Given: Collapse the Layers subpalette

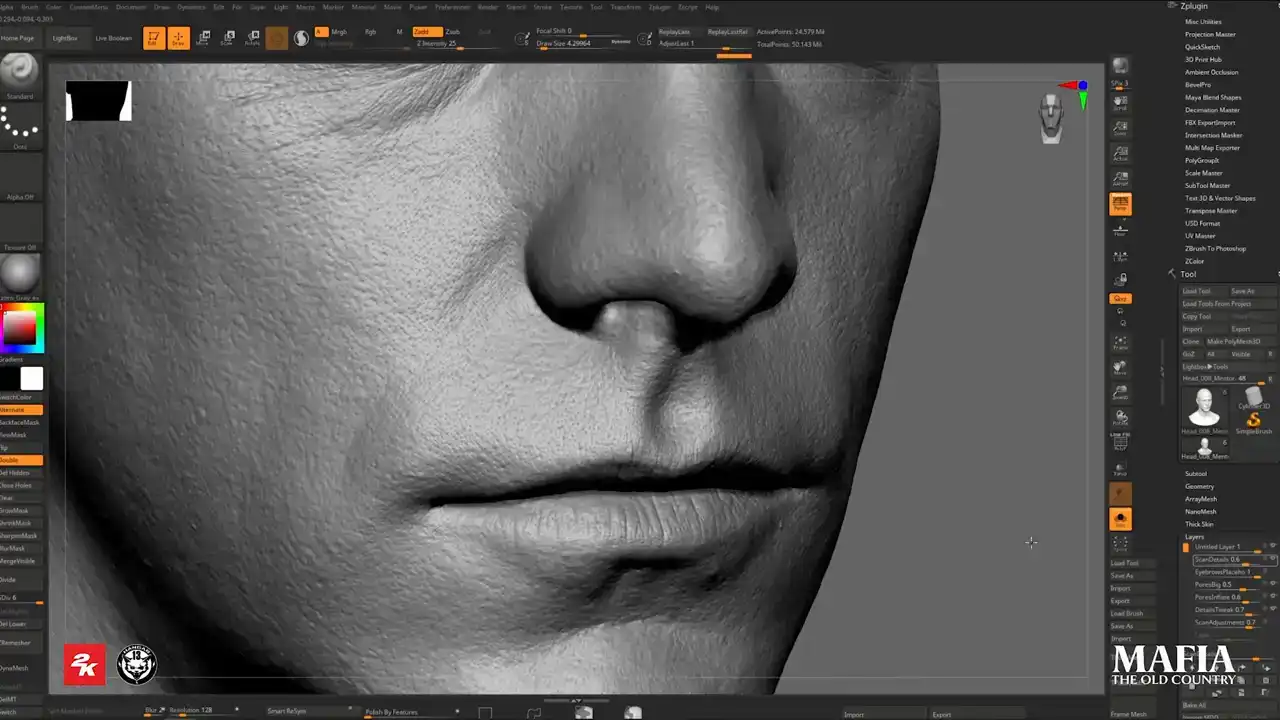Looking at the screenshot, I should pos(1194,537).
